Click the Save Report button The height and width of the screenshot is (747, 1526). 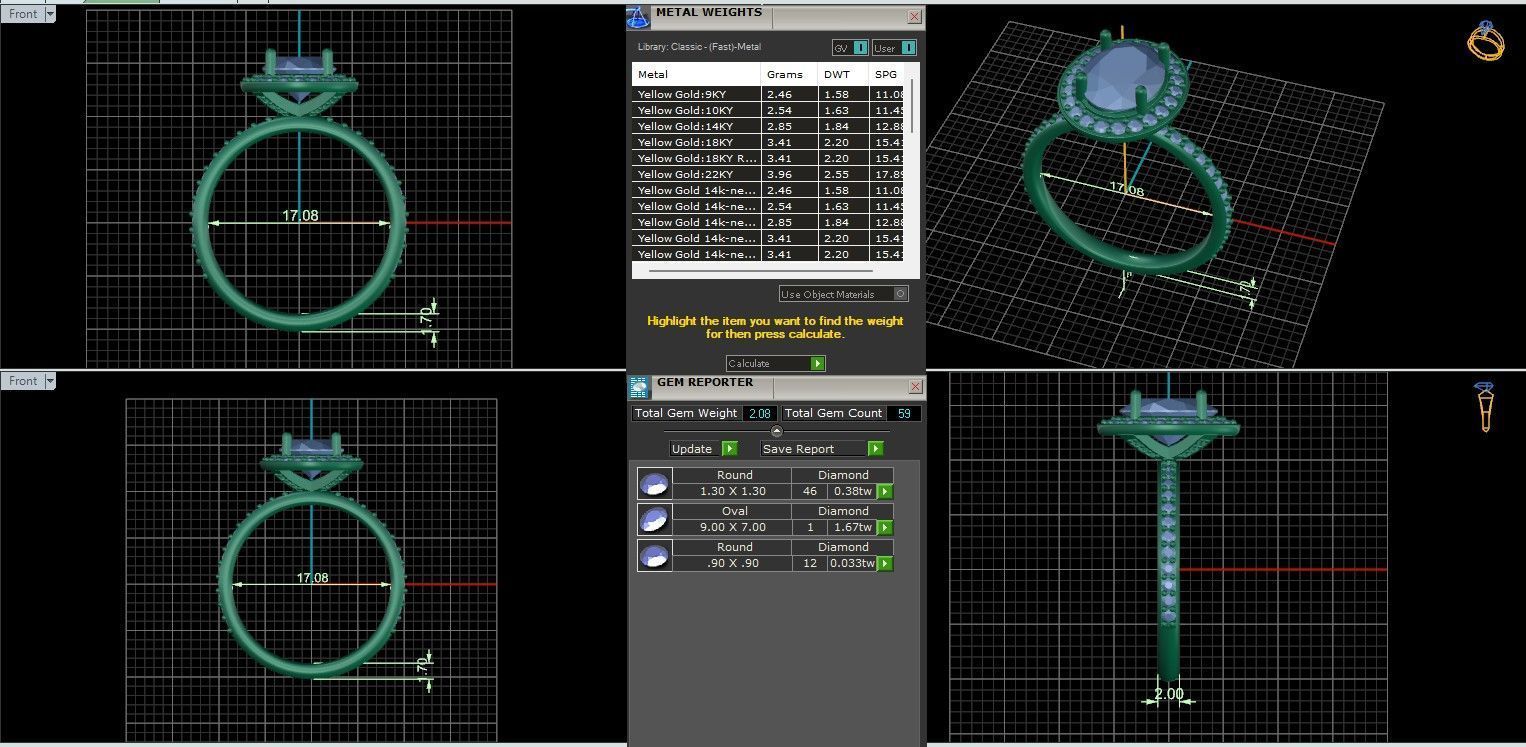822,449
